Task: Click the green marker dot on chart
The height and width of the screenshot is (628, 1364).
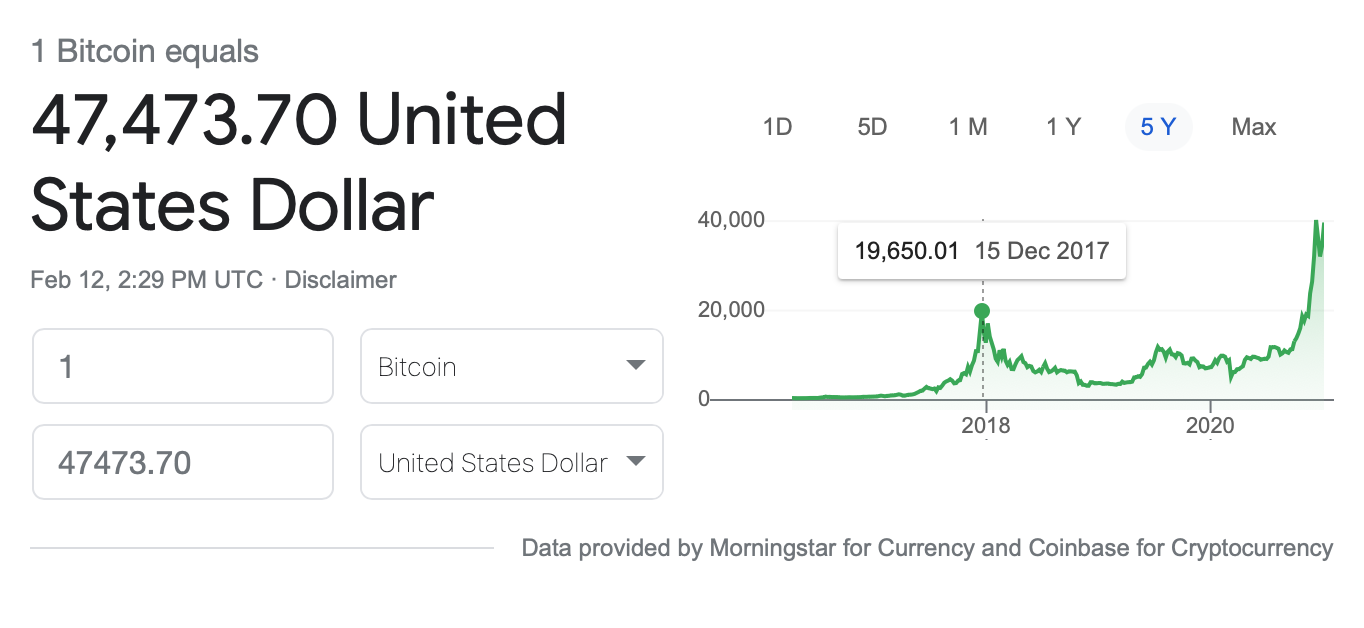Action: (982, 311)
